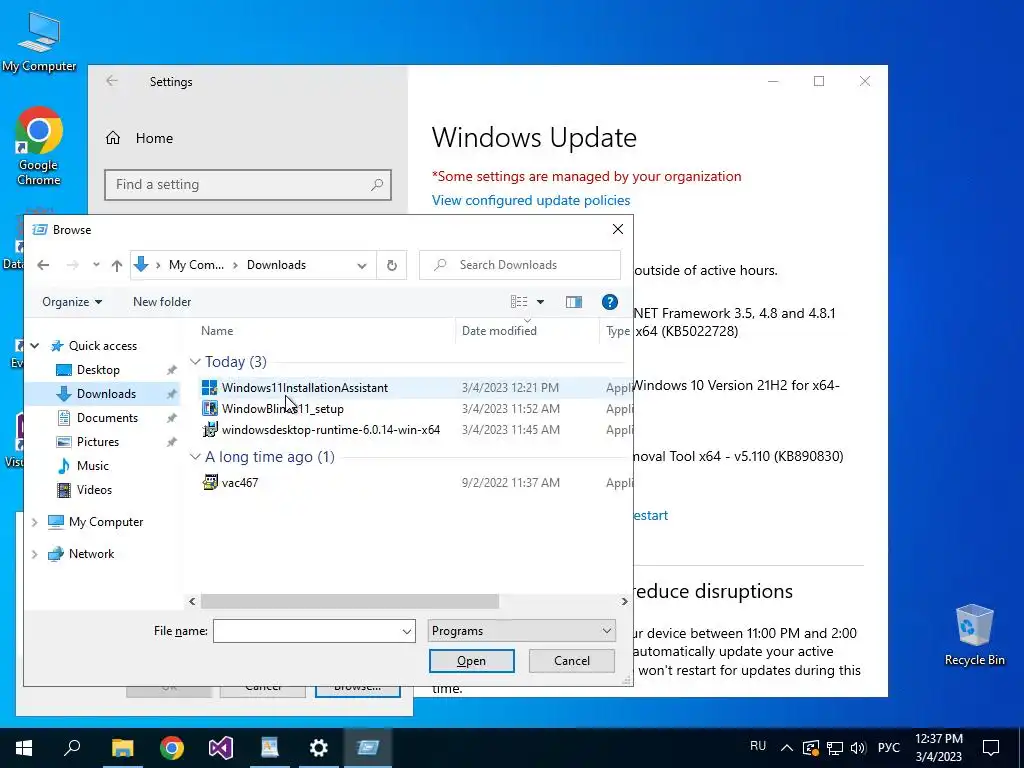Open the Windows Start menu

[x=24, y=748]
